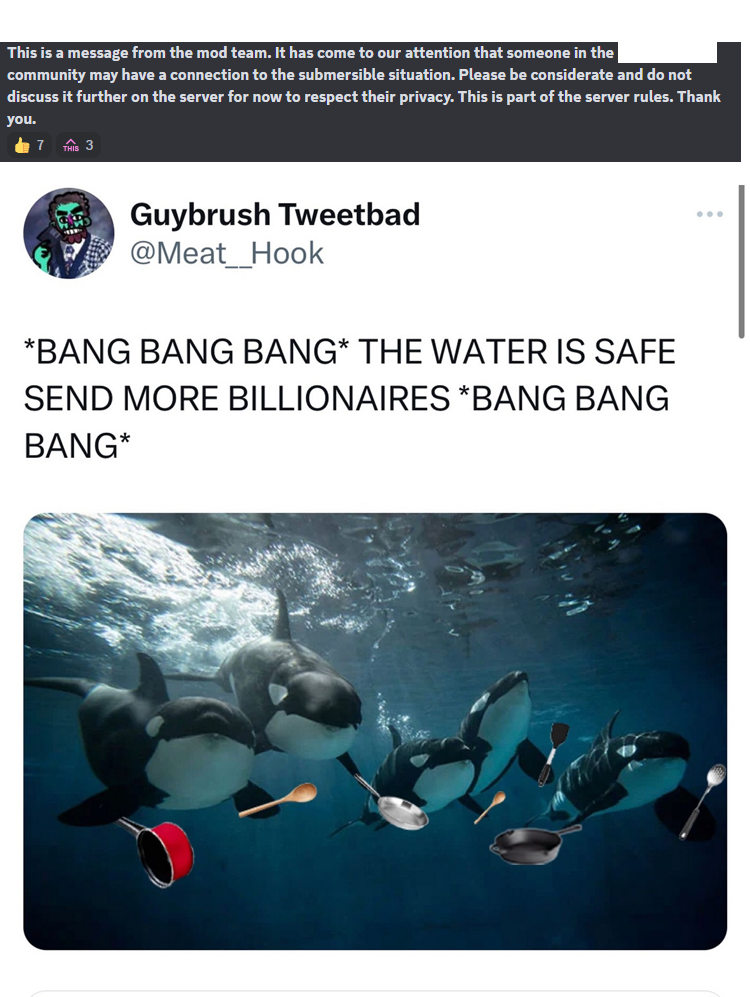Open the orca image attachment
This screenshot has height=997, width=750.
point(375,731)
